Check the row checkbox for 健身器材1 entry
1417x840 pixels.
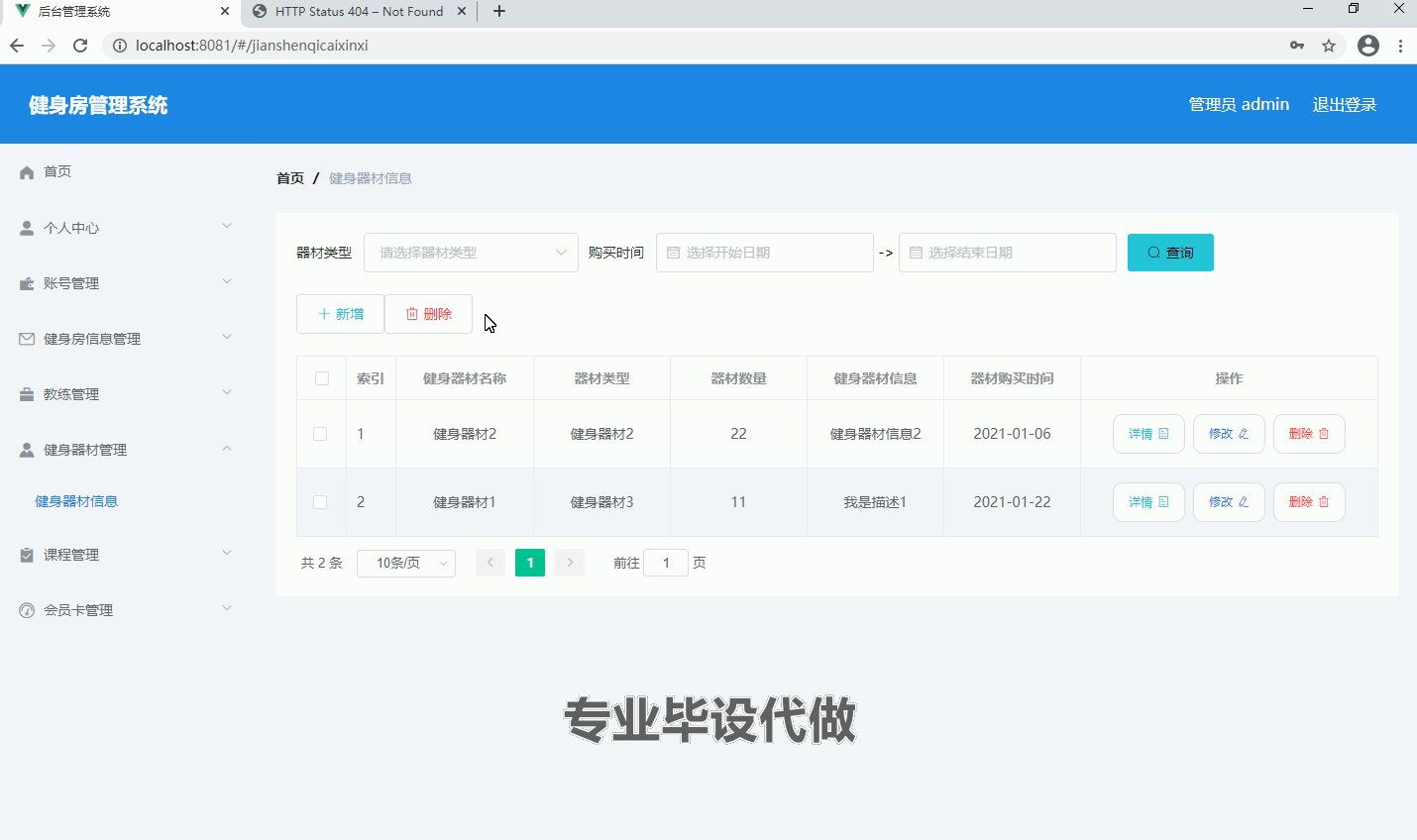pos(320,502)
